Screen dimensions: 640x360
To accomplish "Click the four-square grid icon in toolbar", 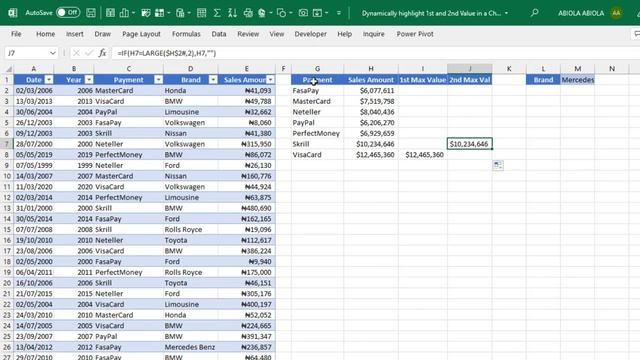I will tap(160, 13).
